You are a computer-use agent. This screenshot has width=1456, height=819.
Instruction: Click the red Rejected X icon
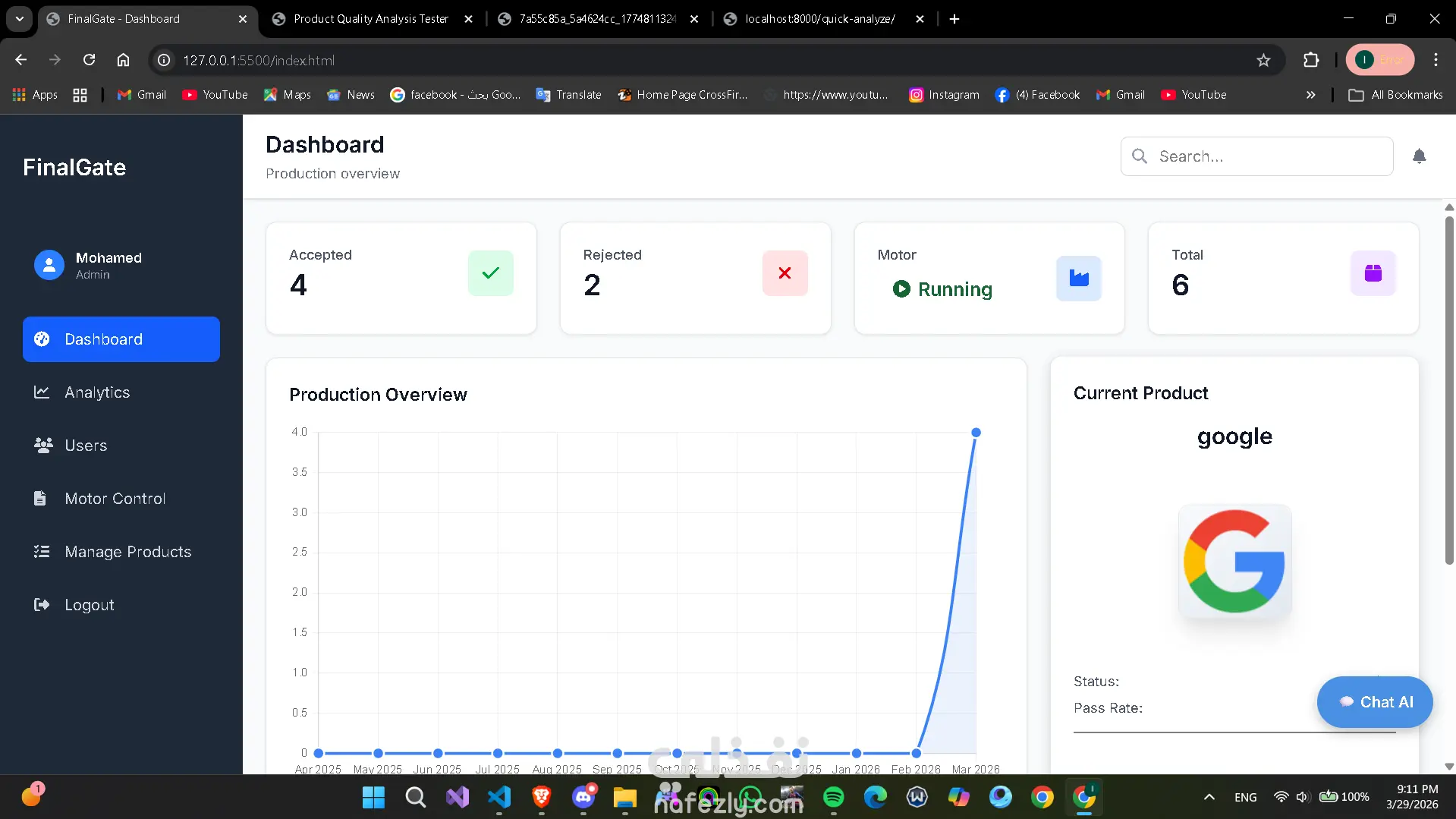point(785,273)
